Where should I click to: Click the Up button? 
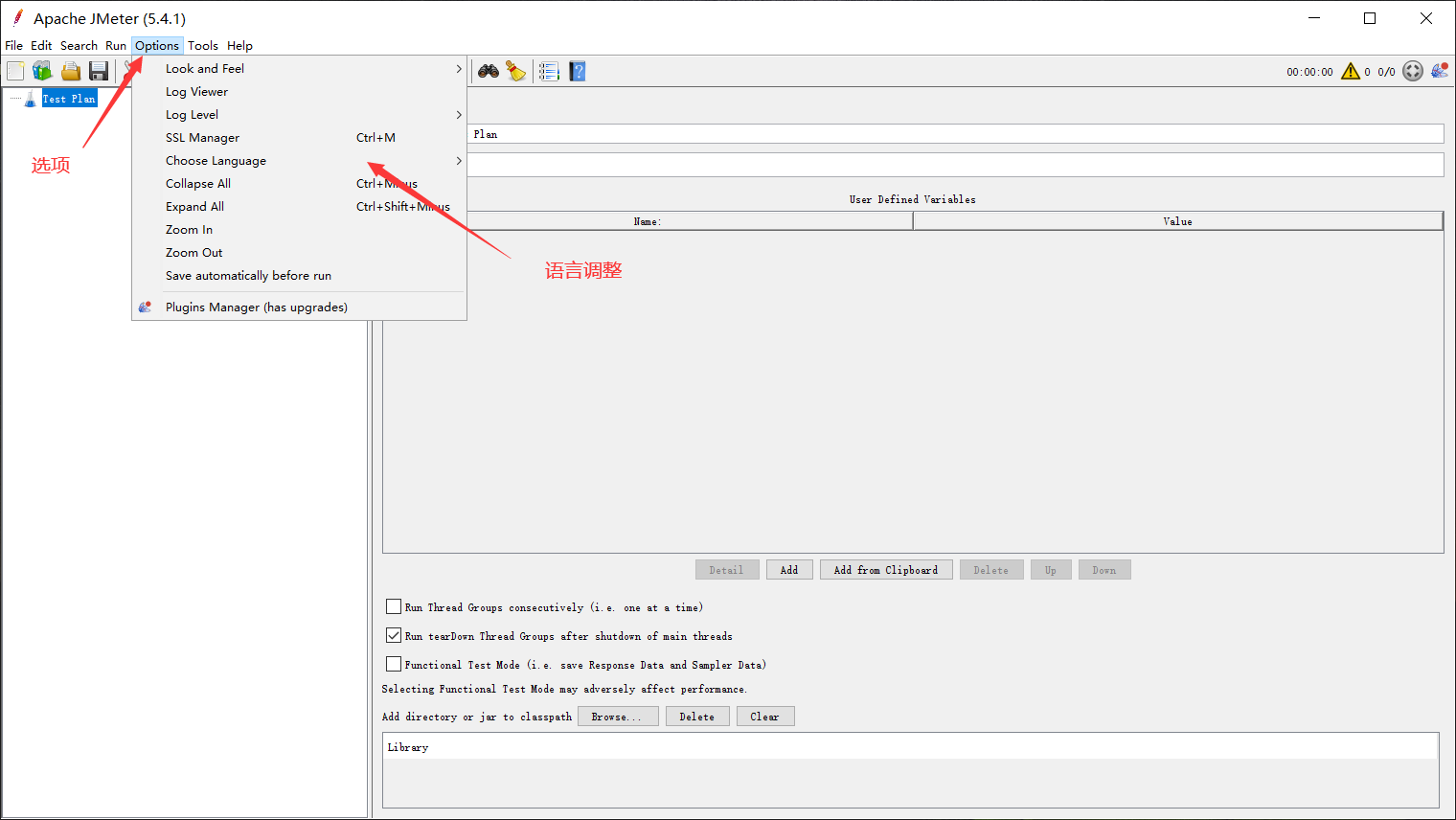click(x=1051, y=570)
